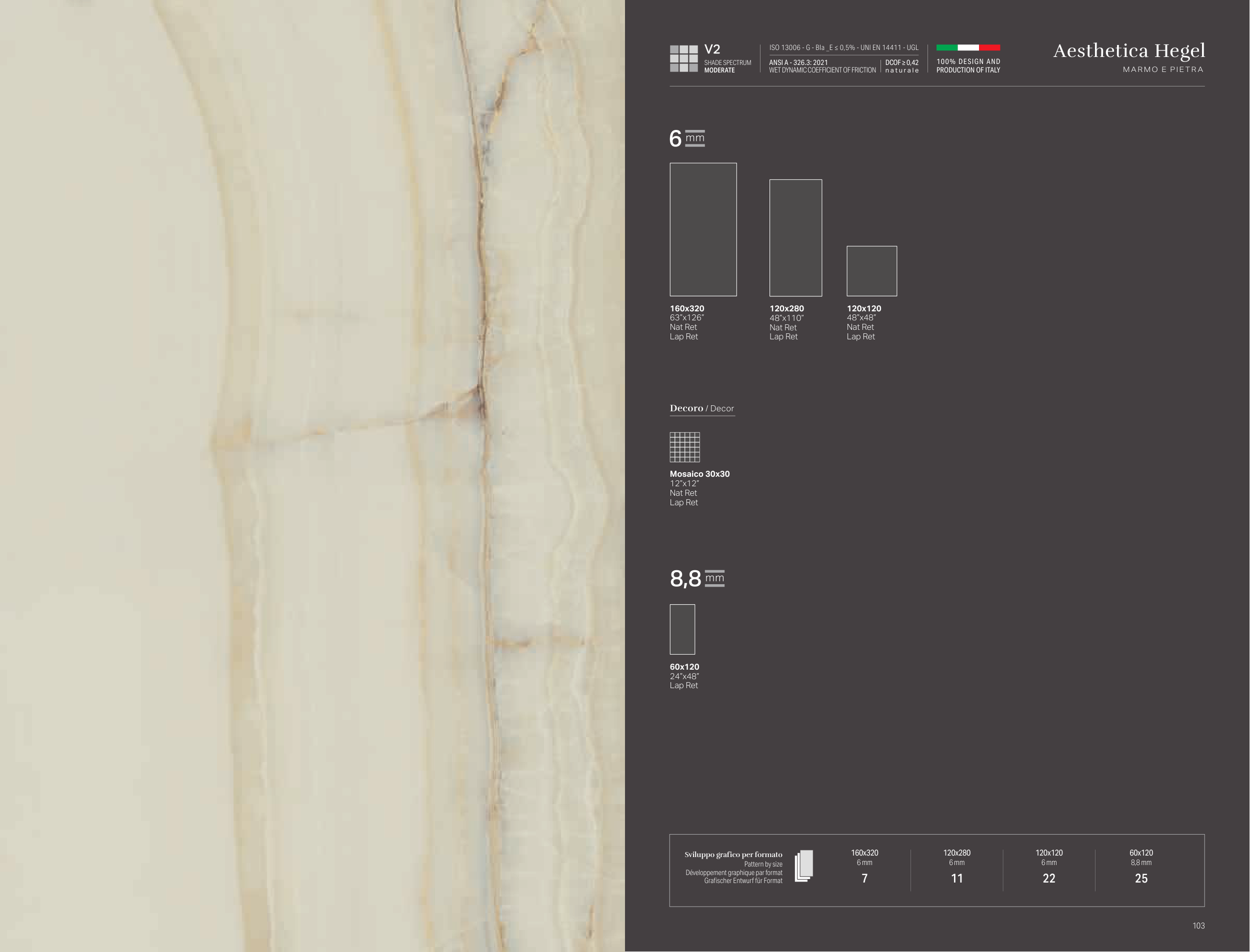Screen dimensions: 1250x952
Task: Click the 60x120 pattern count 25
Action: [1140, 879]
